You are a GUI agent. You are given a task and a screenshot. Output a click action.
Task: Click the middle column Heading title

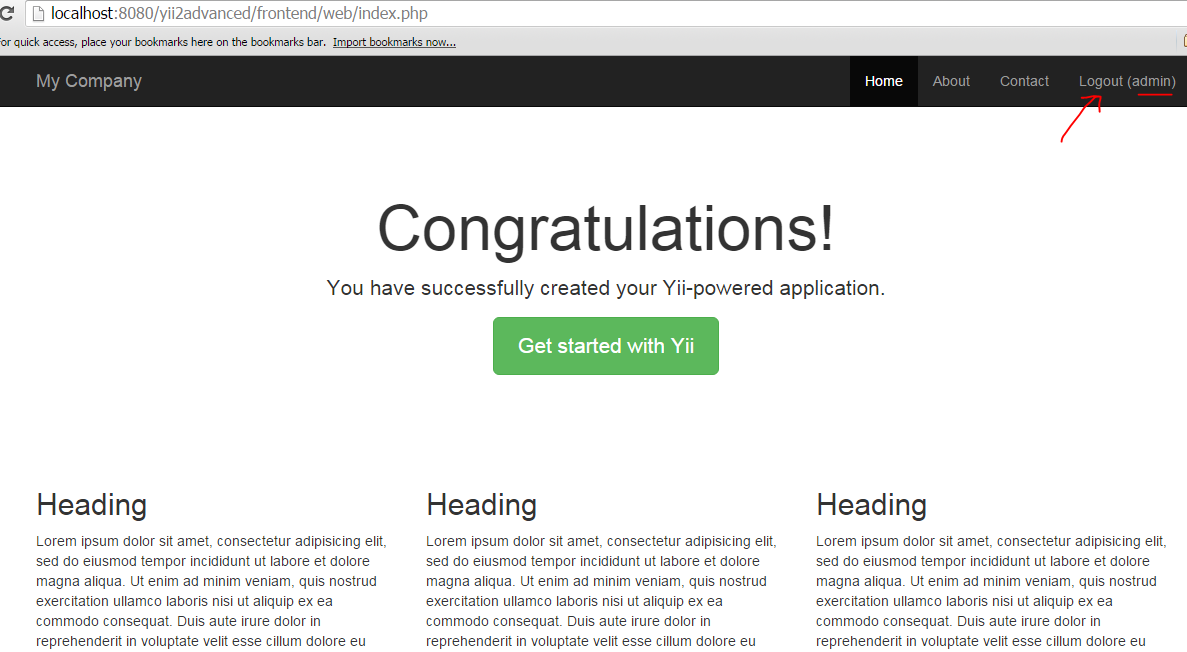coord(481,505)
